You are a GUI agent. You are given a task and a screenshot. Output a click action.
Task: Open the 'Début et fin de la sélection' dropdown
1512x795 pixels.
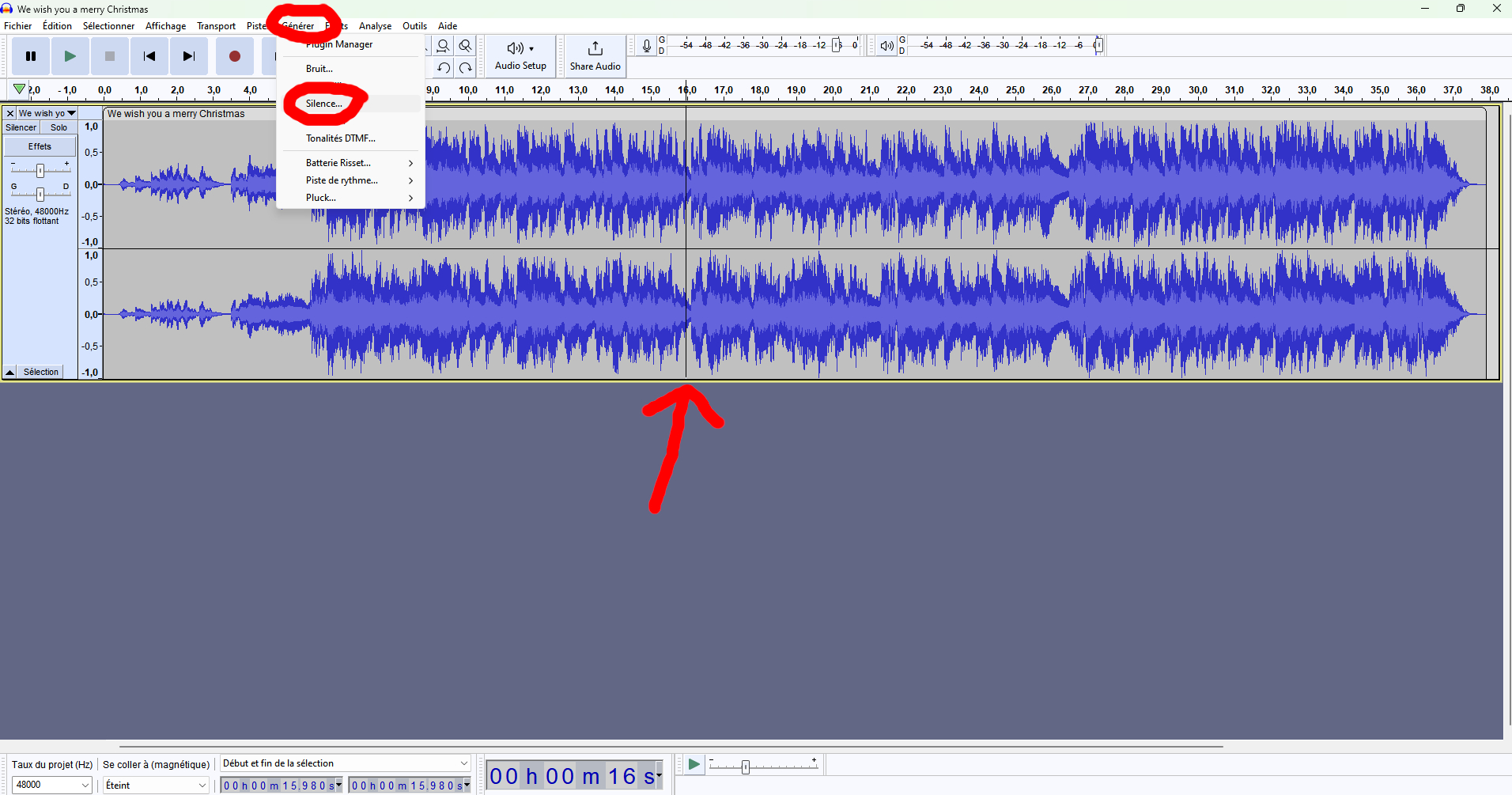pyautogui.click(x=345, y=763)
